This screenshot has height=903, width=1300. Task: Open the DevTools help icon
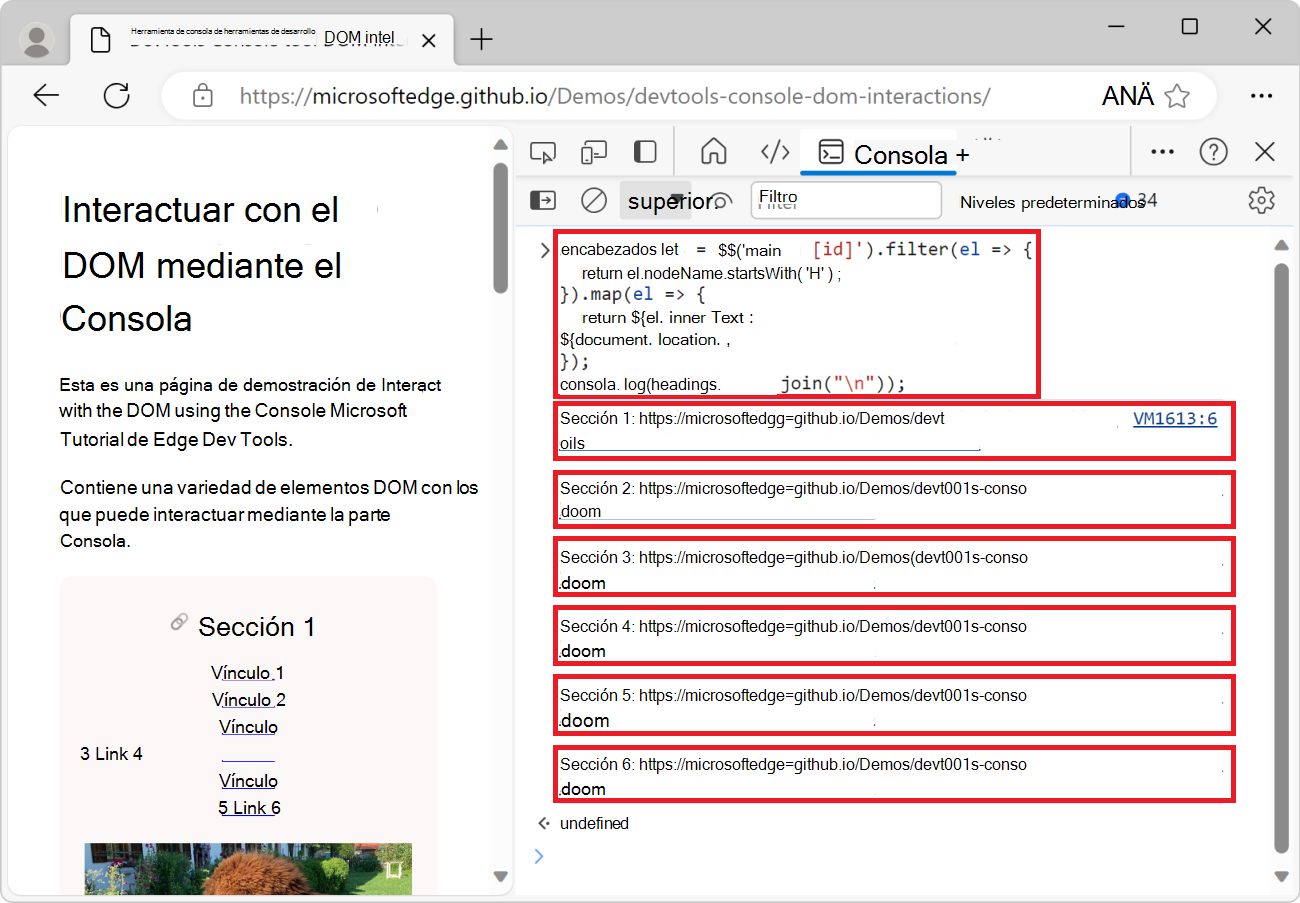(x=1213, y=151)
